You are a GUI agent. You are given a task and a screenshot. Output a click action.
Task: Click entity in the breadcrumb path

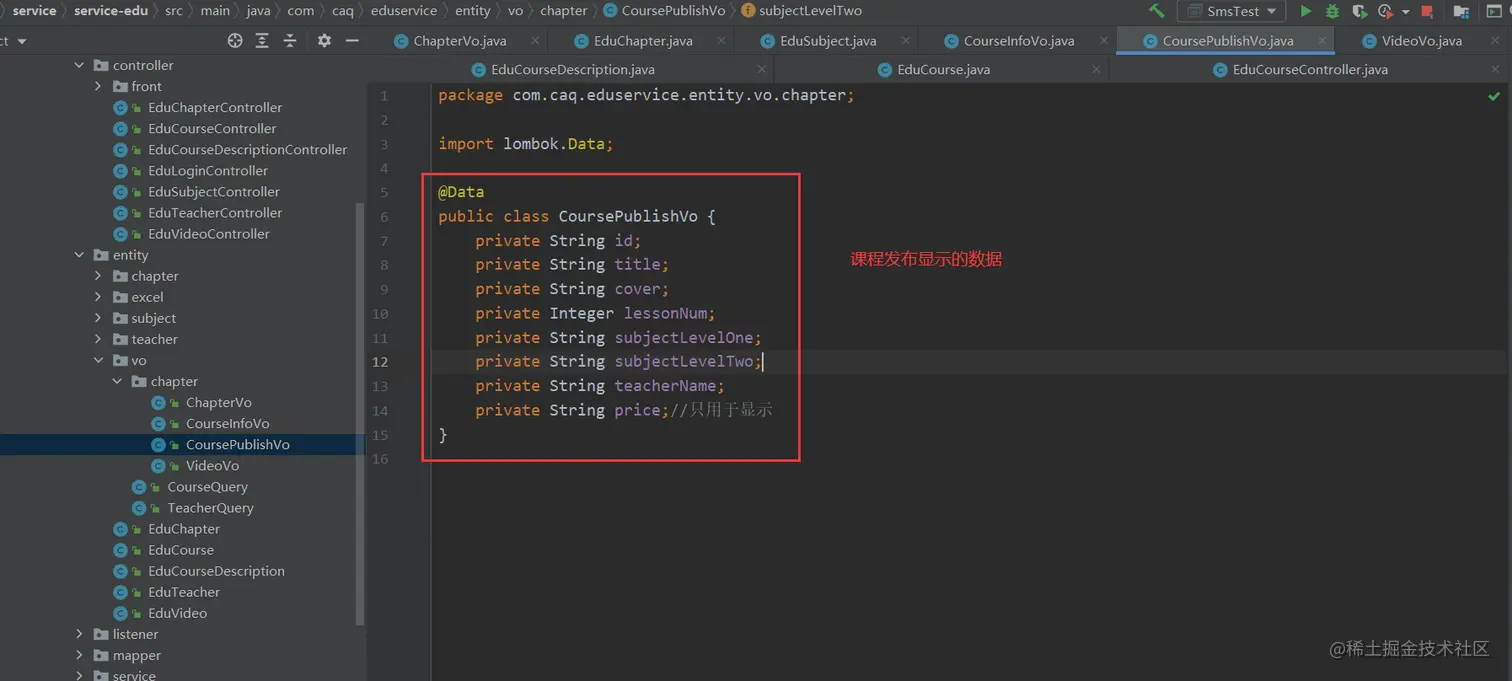coord(473,11)
